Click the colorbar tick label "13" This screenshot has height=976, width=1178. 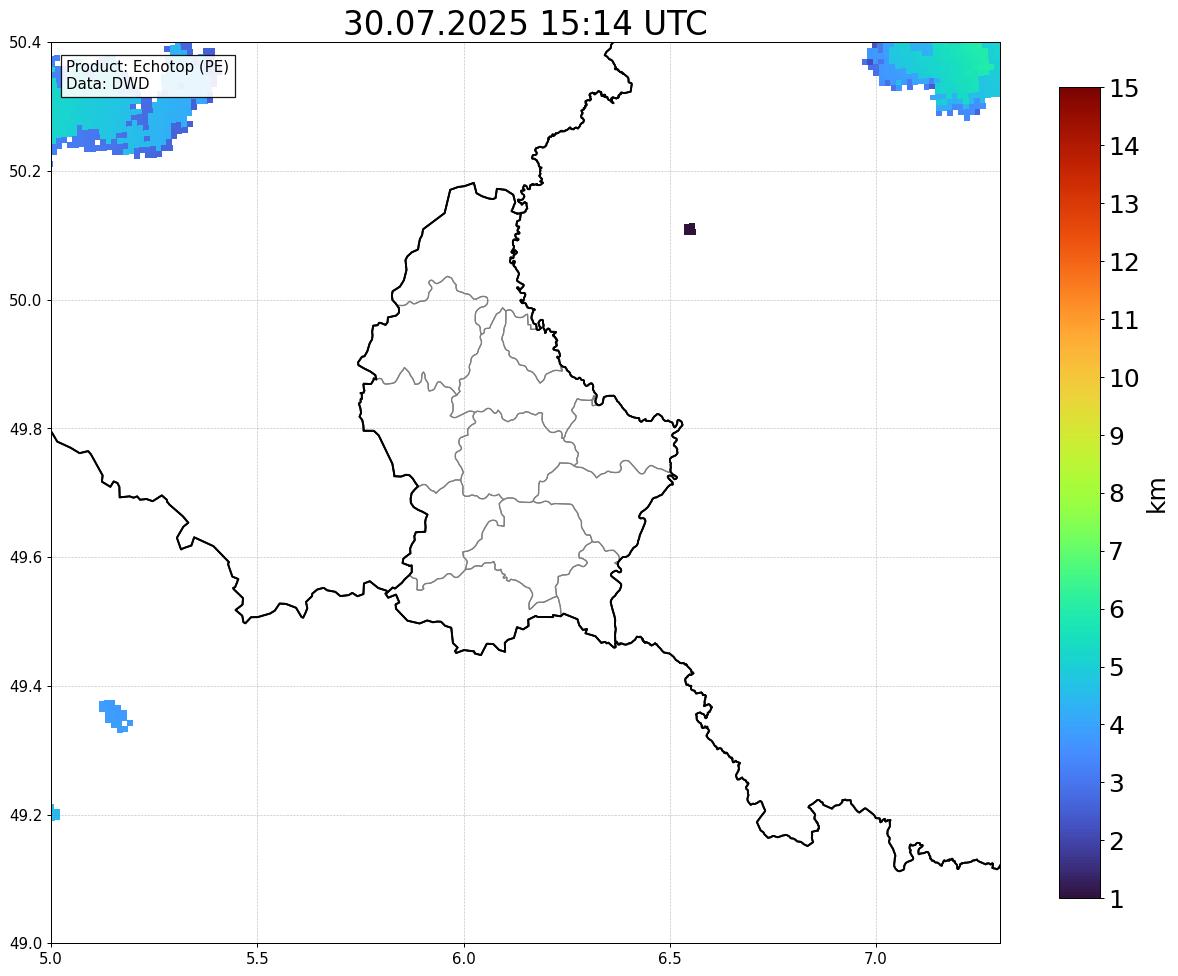click(x=1124, y=204)
